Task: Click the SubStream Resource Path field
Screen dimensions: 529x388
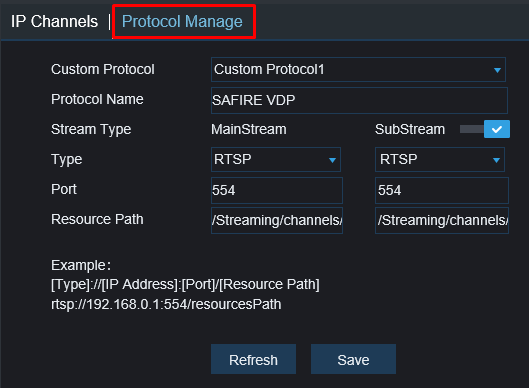Action: click(x=442, y=220)
